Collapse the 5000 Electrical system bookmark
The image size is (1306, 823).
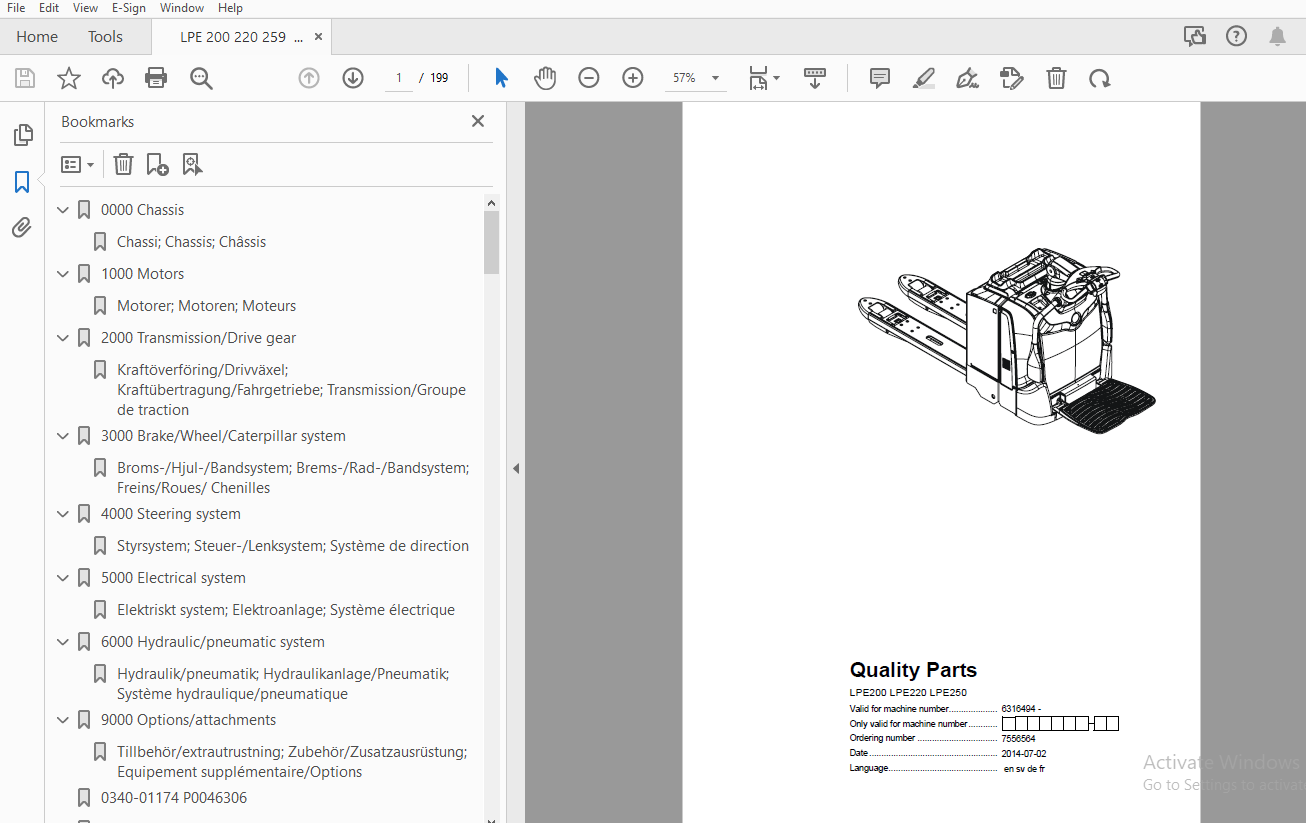click(63, 578)
